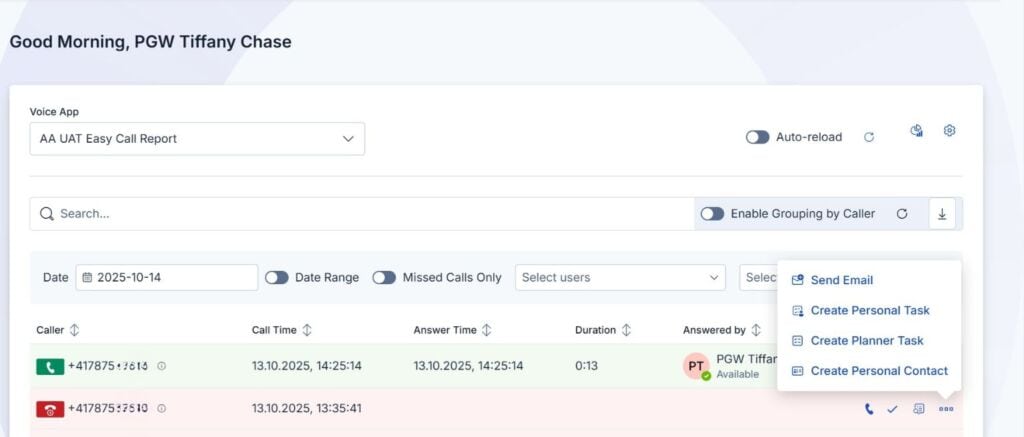This screenshot has height=437, width=1024.
Task: Click info icon beside 13:35:41 caller number
Action: [161, 409]
